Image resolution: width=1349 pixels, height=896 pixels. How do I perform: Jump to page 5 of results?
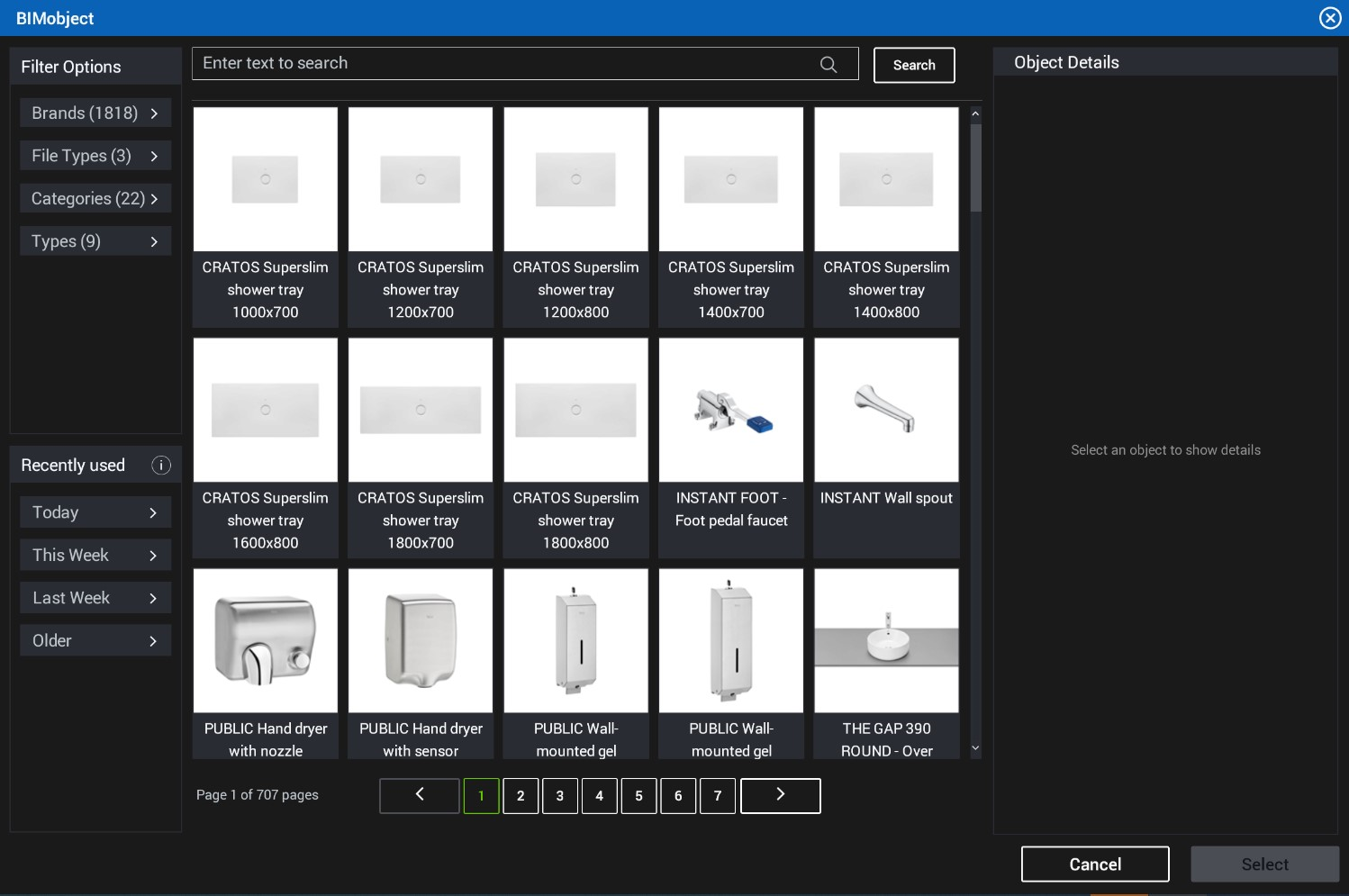pos(639,796)
